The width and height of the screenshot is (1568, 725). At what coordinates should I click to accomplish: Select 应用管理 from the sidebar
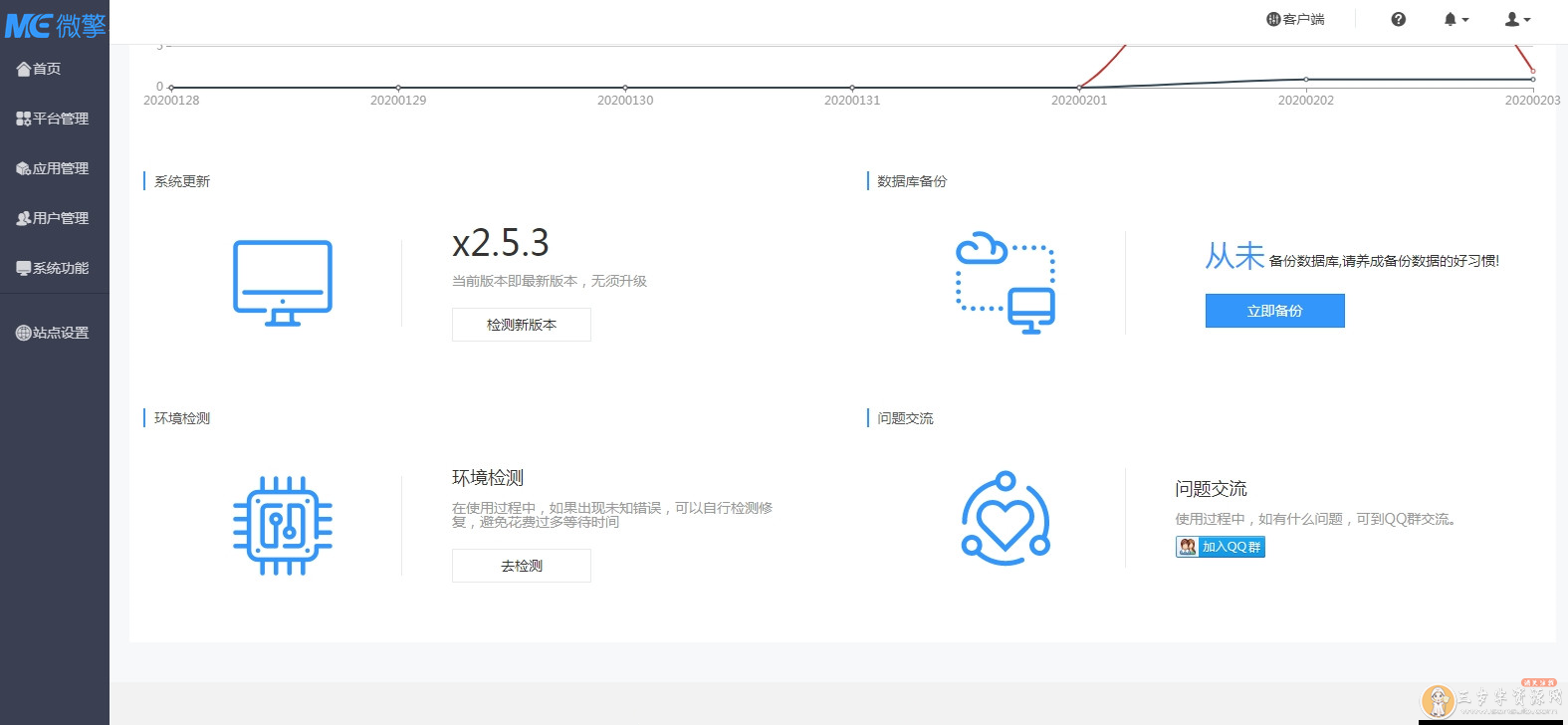53,168
